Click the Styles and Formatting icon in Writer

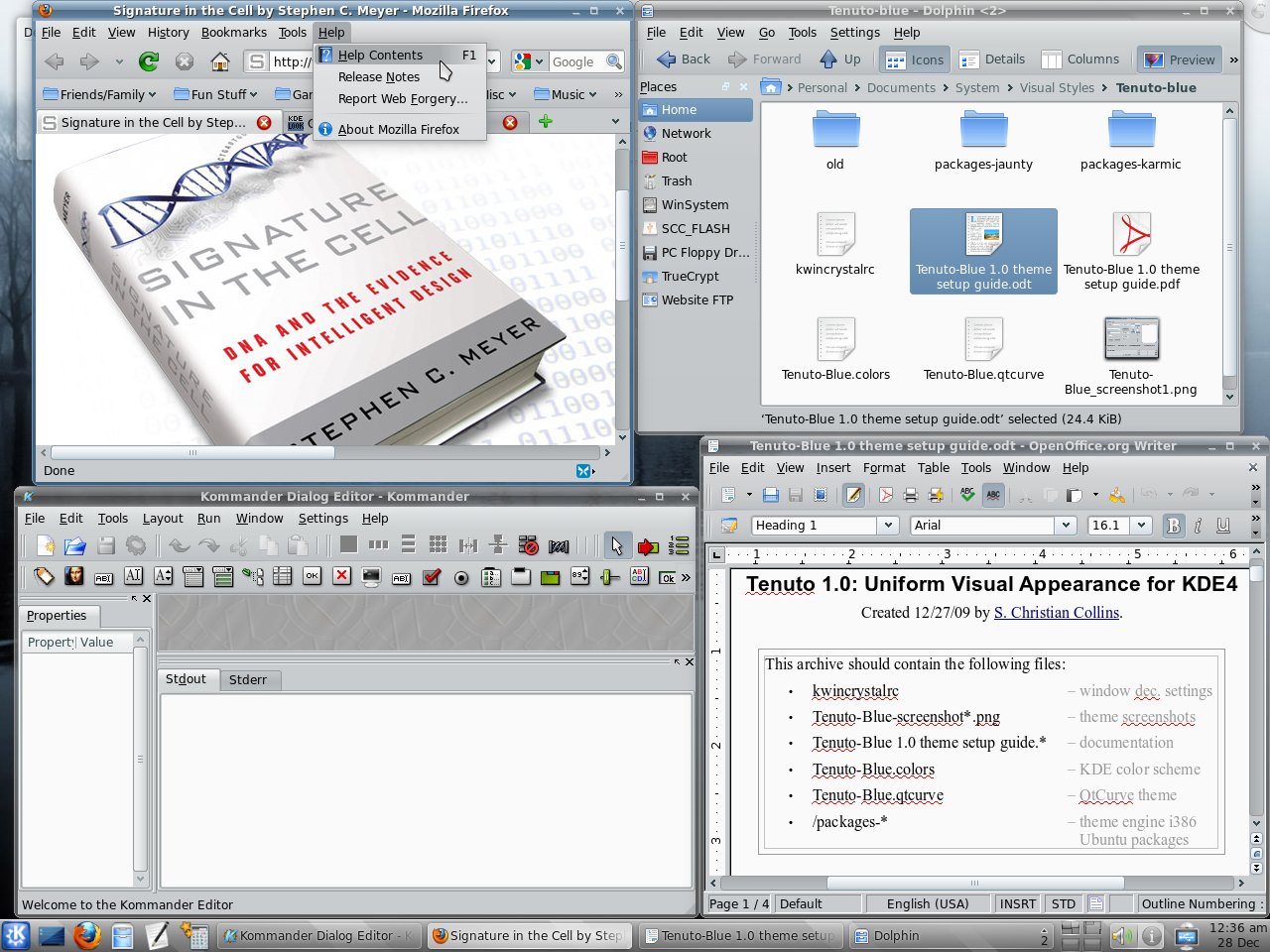pos(729,526)
